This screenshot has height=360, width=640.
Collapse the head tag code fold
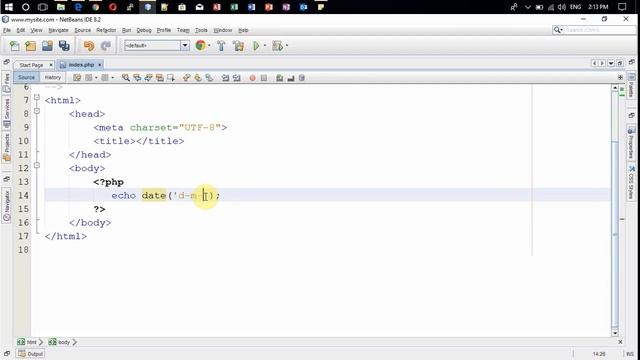[37, 111]
